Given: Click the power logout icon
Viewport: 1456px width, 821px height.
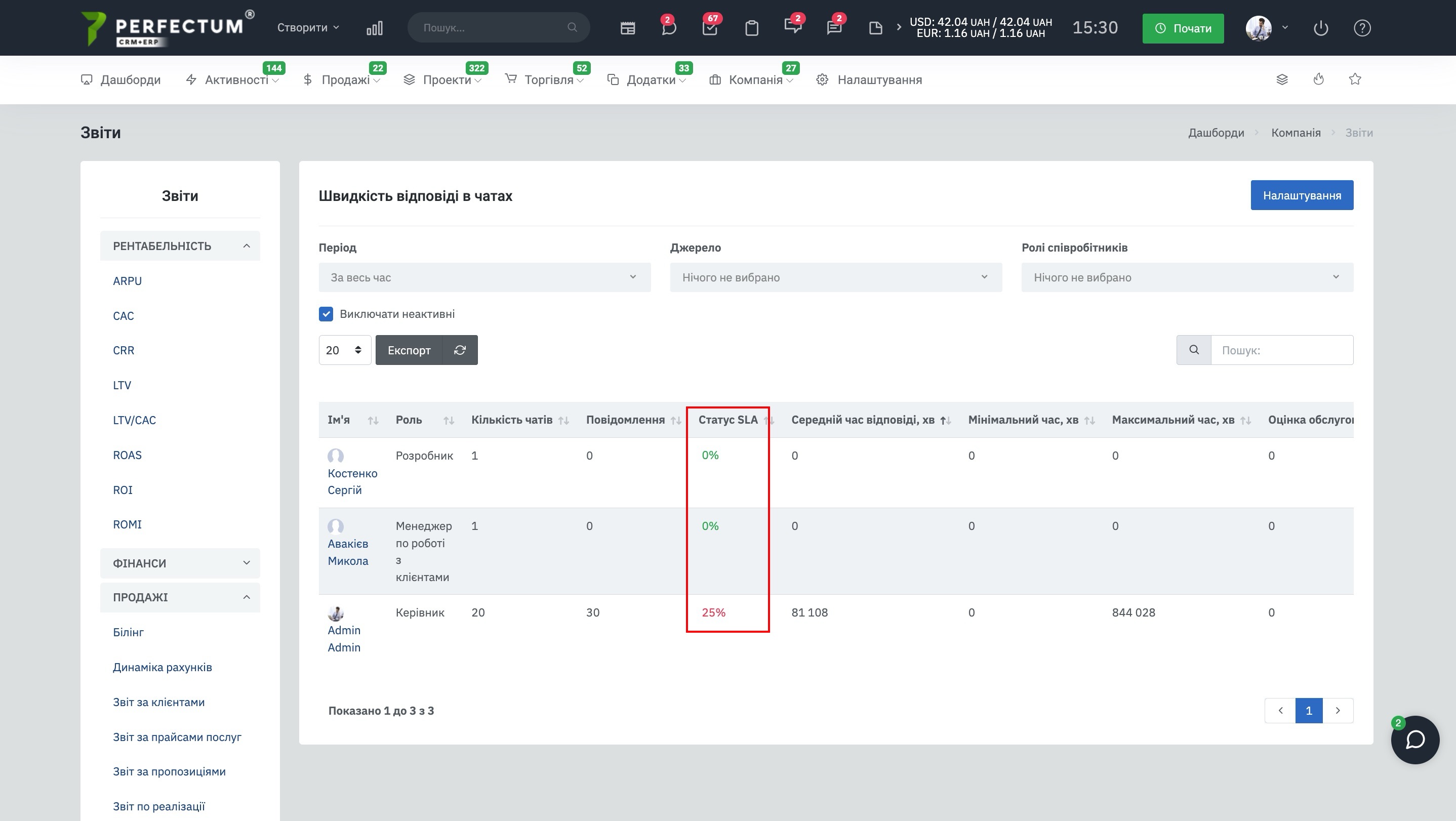Looking at the screenshot, I should point(1320,28).
